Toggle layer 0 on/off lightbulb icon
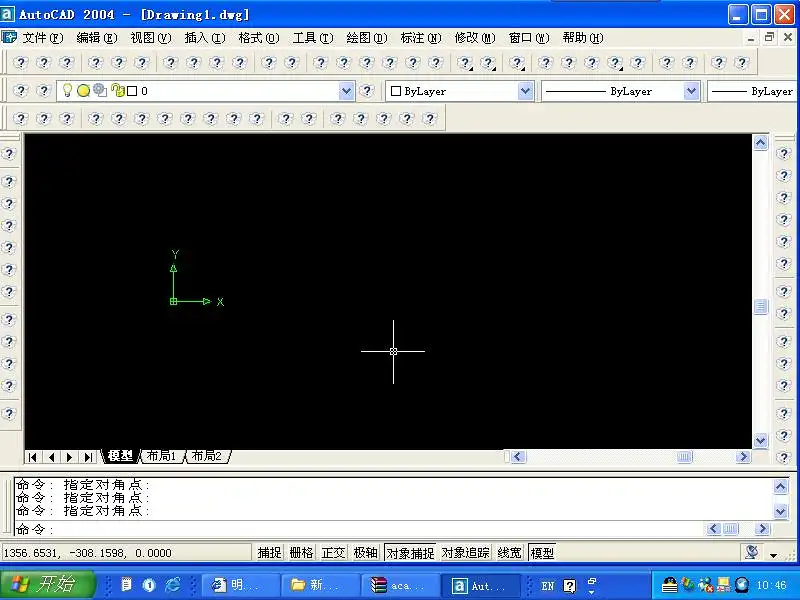 click(x=67, y=91)
